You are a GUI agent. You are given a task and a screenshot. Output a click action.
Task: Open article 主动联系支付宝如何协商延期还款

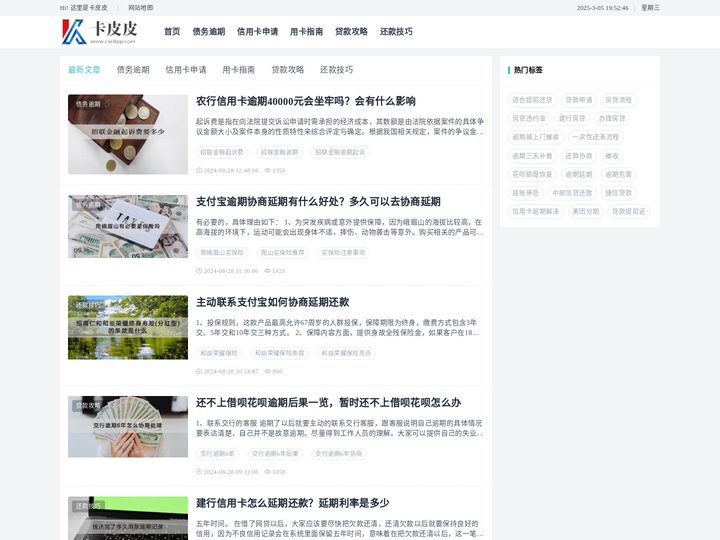click(273, 302)
